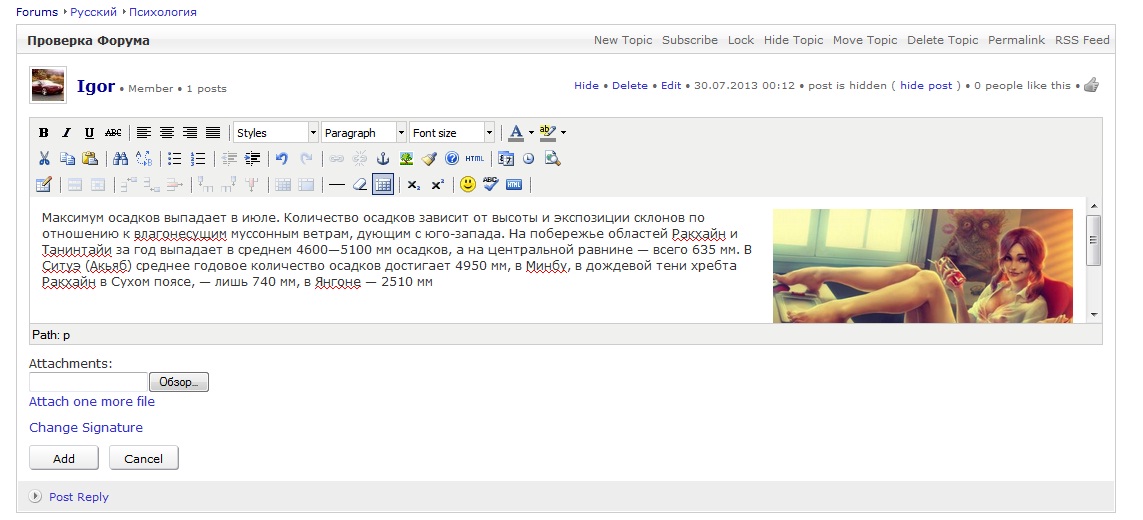Insert the current time clock icon
This screenshot has width=1143, height=520.
(x=528, y=158)
